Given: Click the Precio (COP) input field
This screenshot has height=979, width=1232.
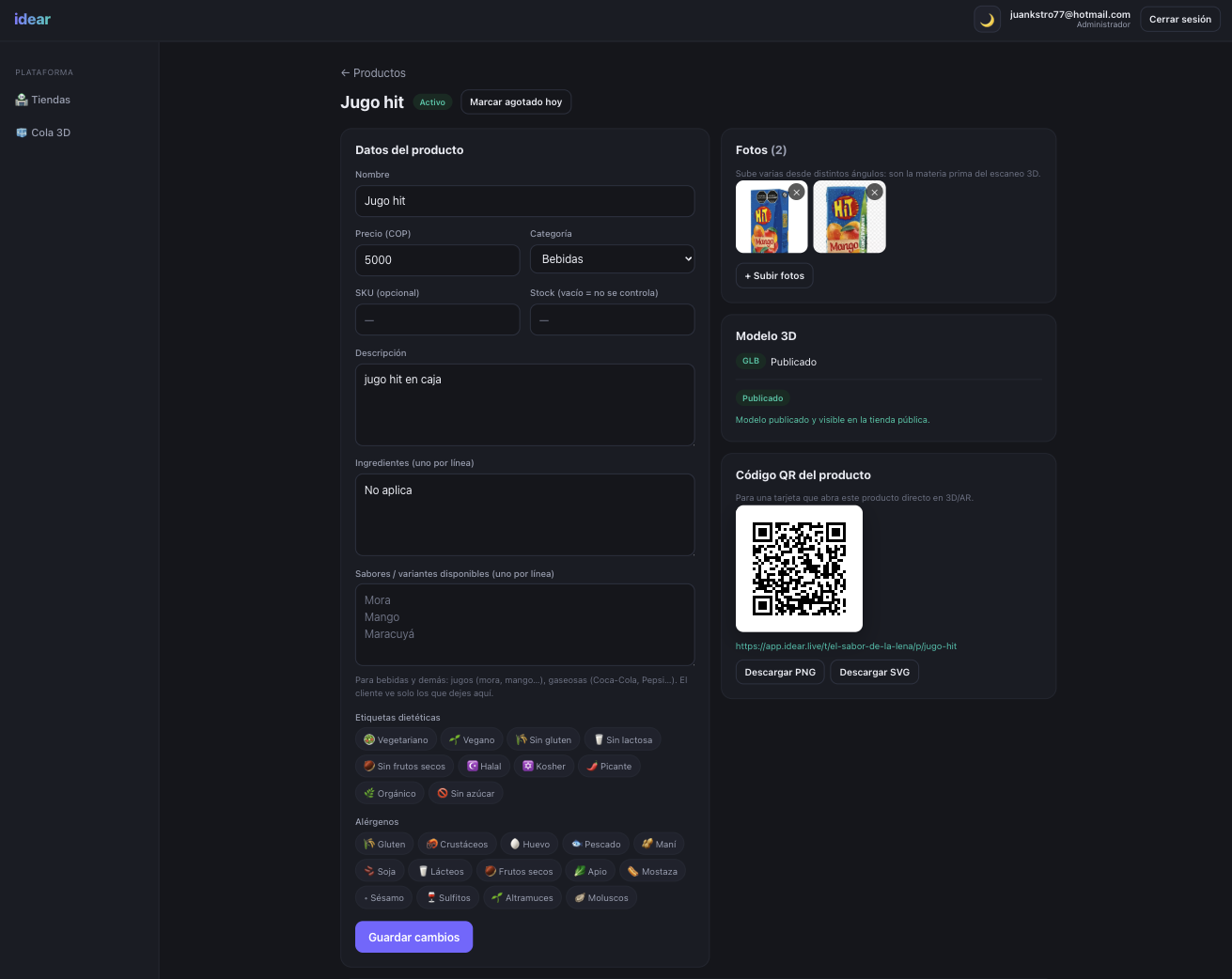Looking at the screenshot, I should click(437, 260).
